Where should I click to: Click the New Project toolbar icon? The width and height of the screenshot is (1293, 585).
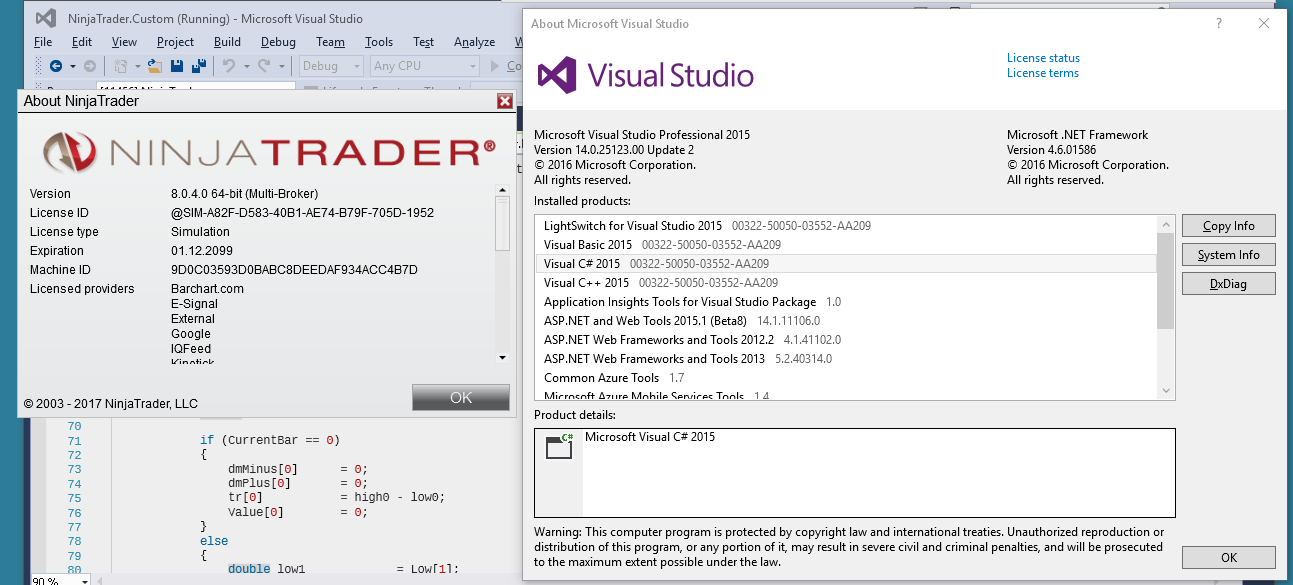tap(120, 66)
